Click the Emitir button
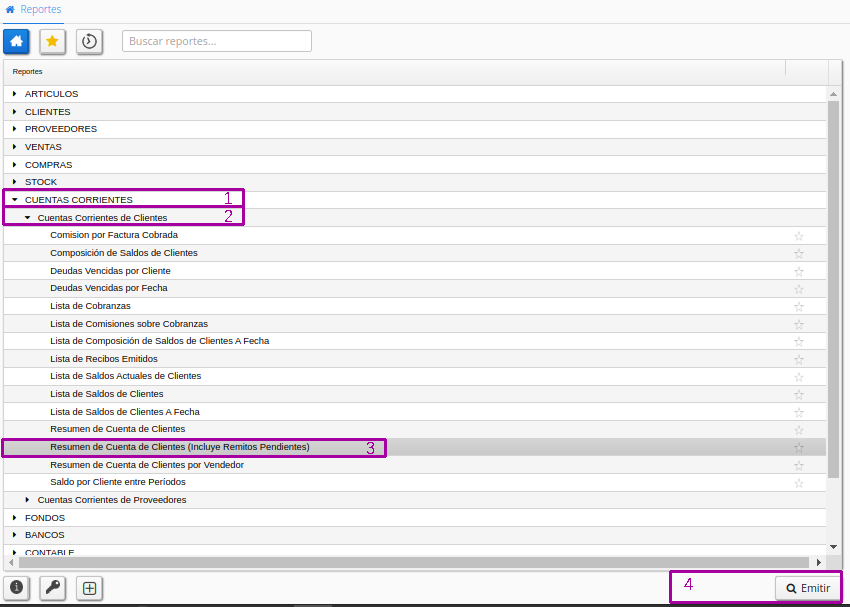Image resolution: width=850 pixels, height=607 pixels. tap(808, 588)
